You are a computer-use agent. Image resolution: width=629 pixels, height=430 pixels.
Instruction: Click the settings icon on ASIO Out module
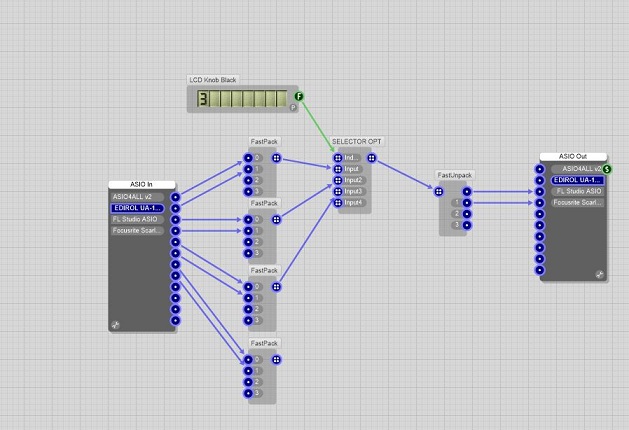[x=599, y=274]
